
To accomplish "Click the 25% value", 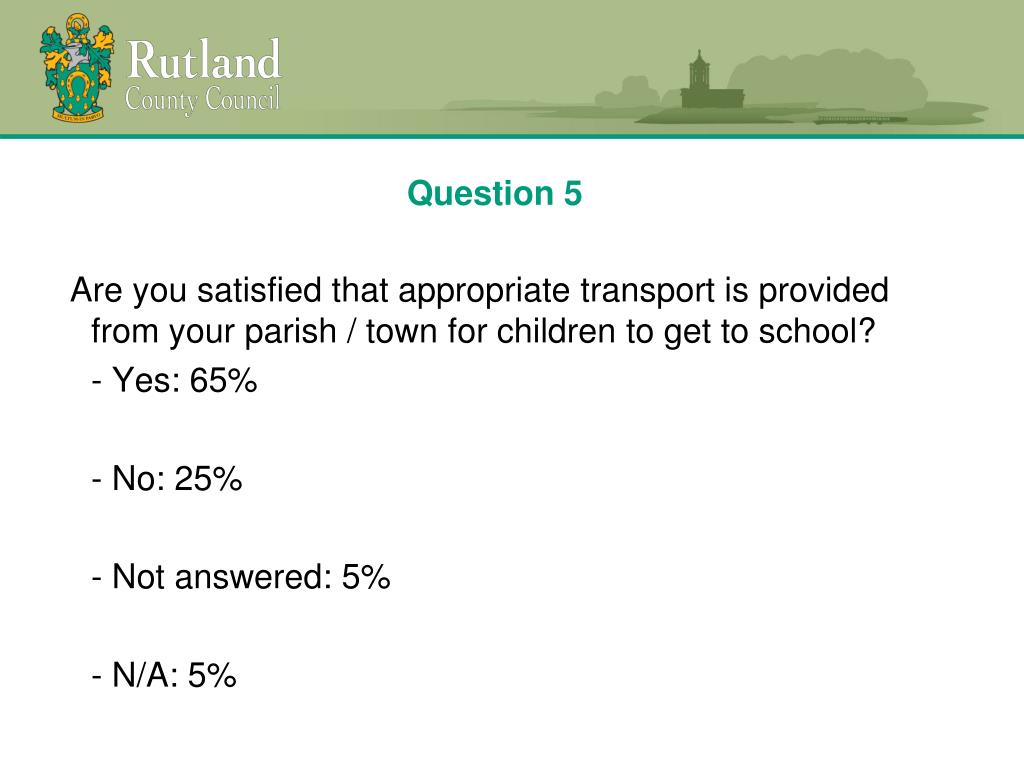I will coord(208,479).
